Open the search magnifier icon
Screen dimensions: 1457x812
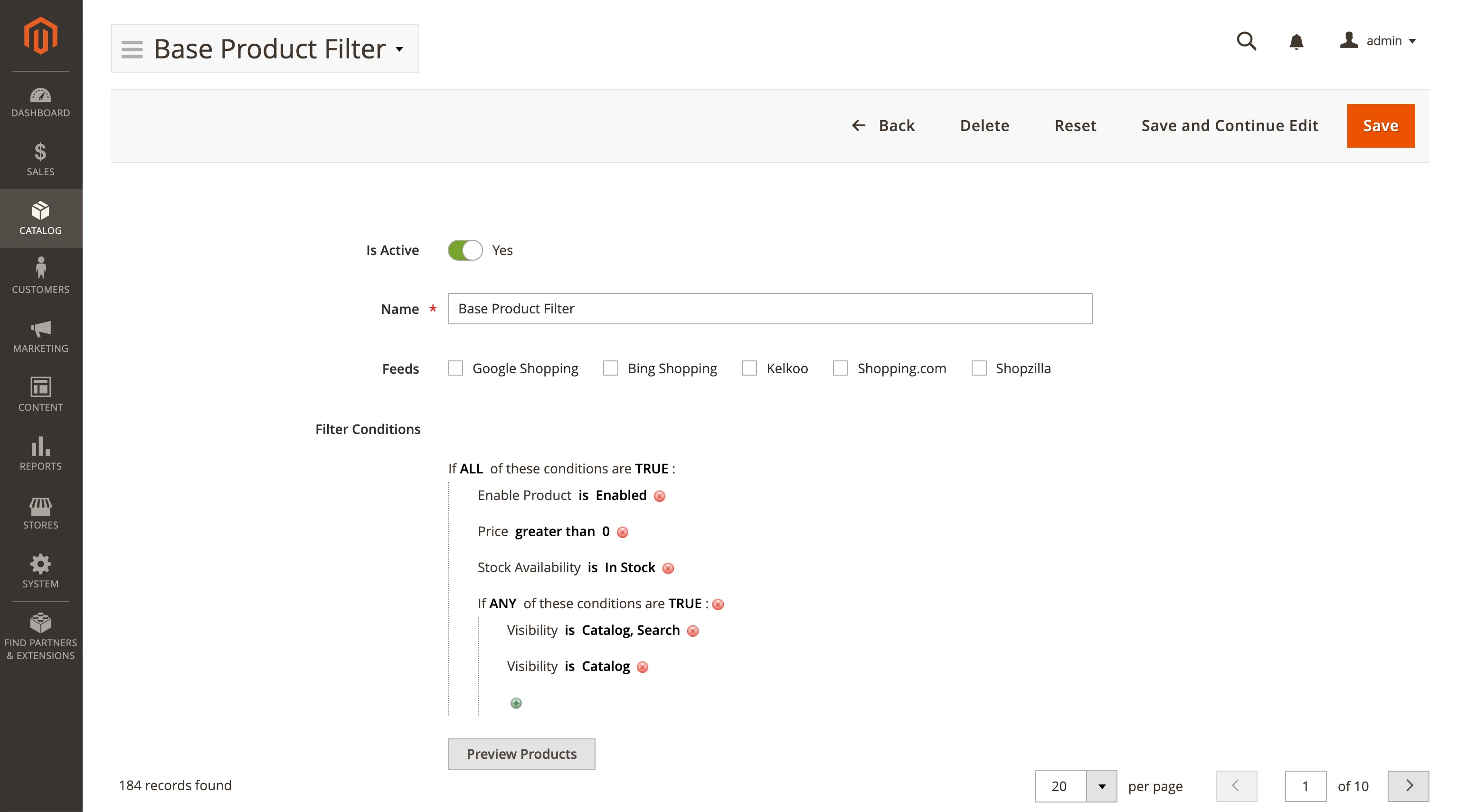click(x=1246, y=41)
